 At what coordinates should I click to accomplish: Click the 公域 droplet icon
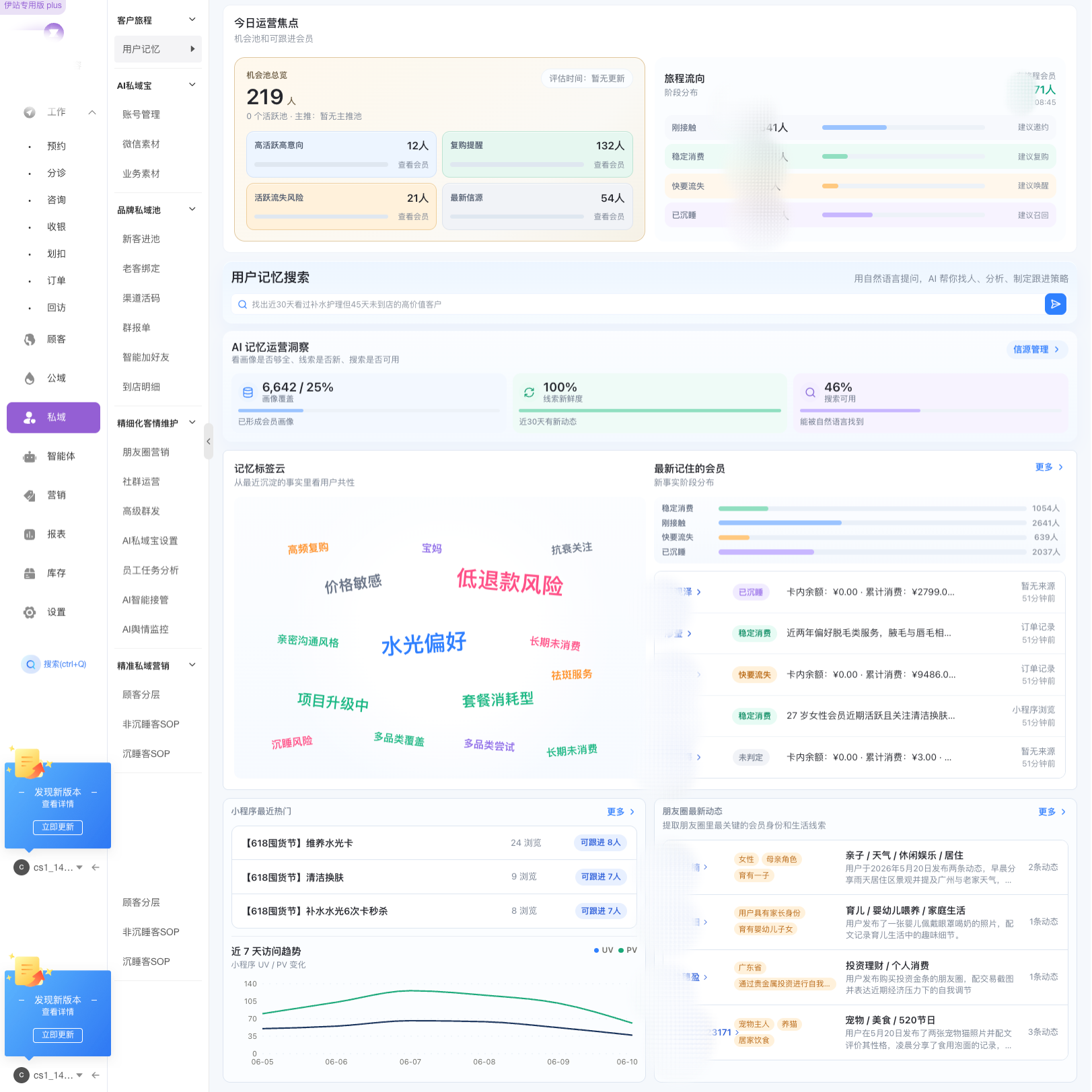coord(30,379)
